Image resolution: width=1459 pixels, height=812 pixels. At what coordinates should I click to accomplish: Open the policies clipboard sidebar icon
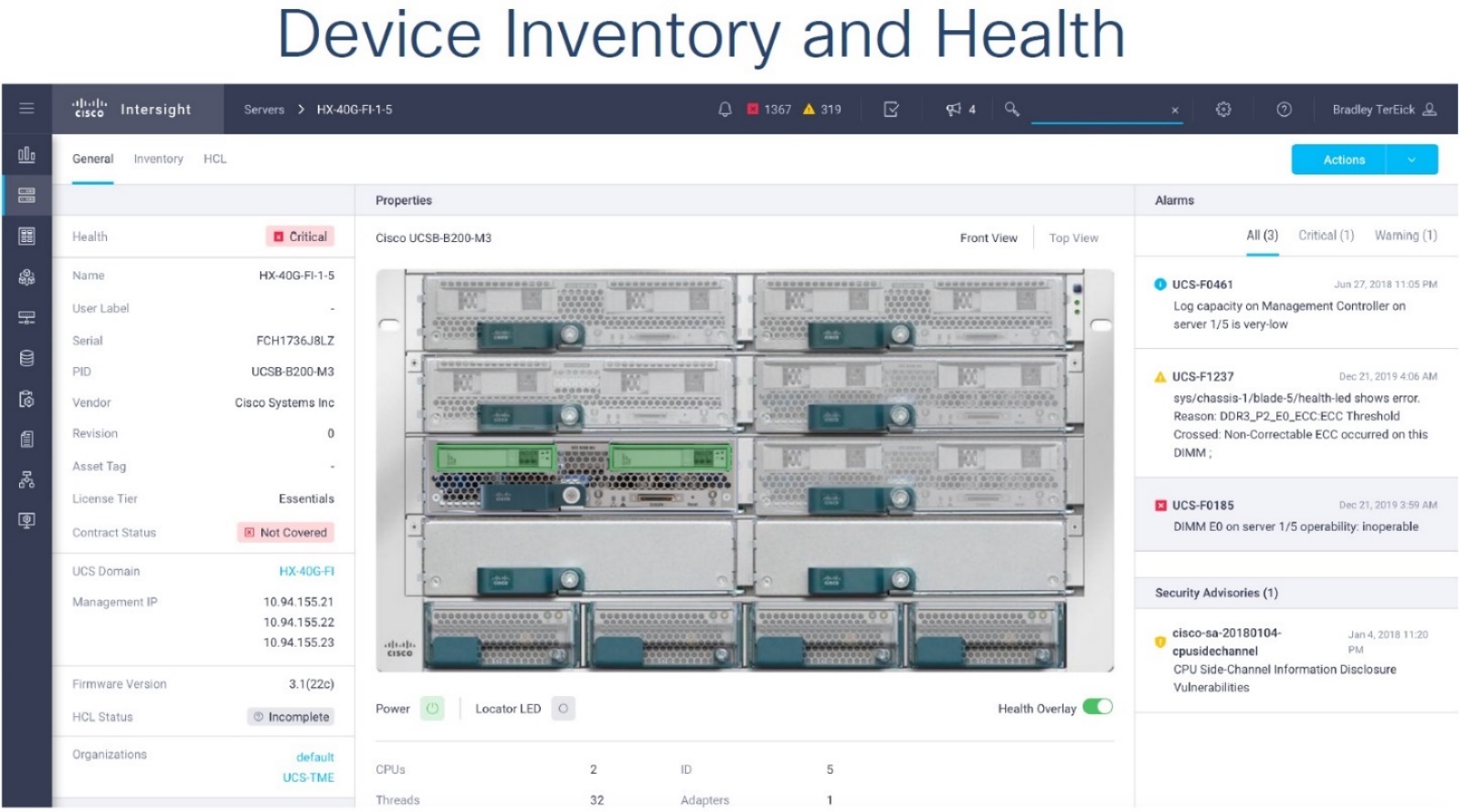[26, 439]
